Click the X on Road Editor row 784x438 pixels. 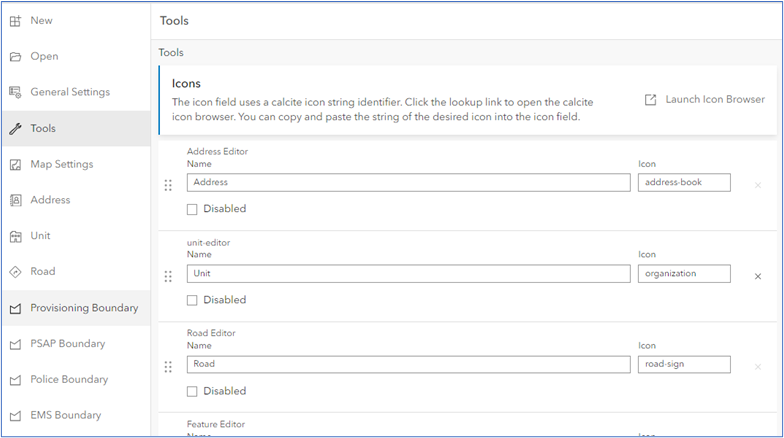pyautogui.click(x=758, y=367)
